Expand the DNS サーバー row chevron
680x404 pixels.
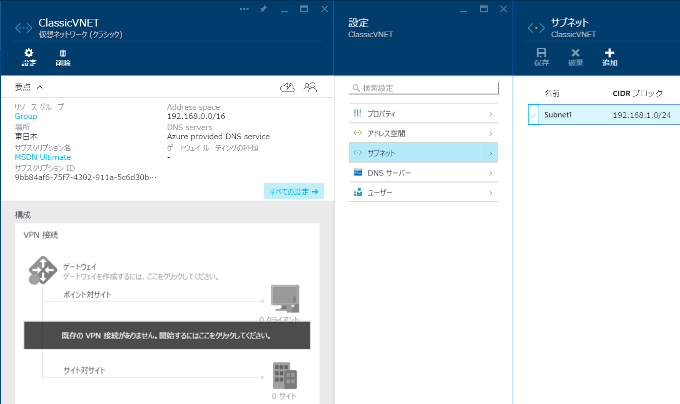click(490, 173)
